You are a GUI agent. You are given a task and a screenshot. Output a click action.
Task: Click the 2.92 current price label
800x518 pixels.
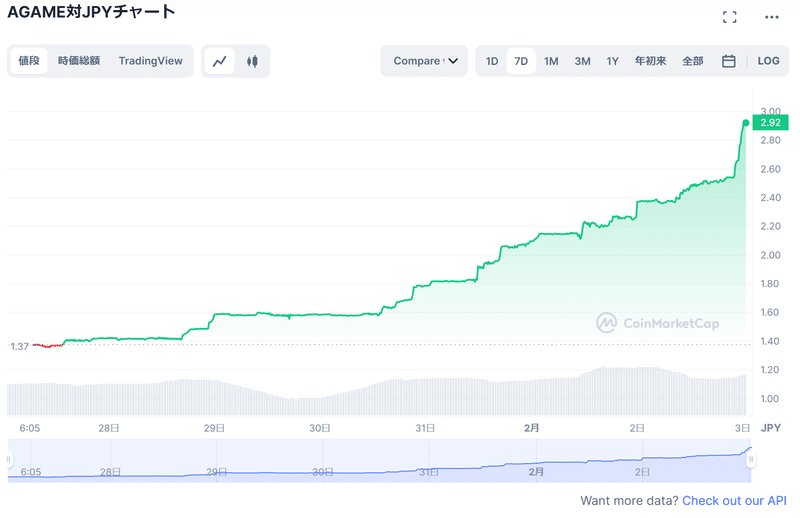pos(770,123)
